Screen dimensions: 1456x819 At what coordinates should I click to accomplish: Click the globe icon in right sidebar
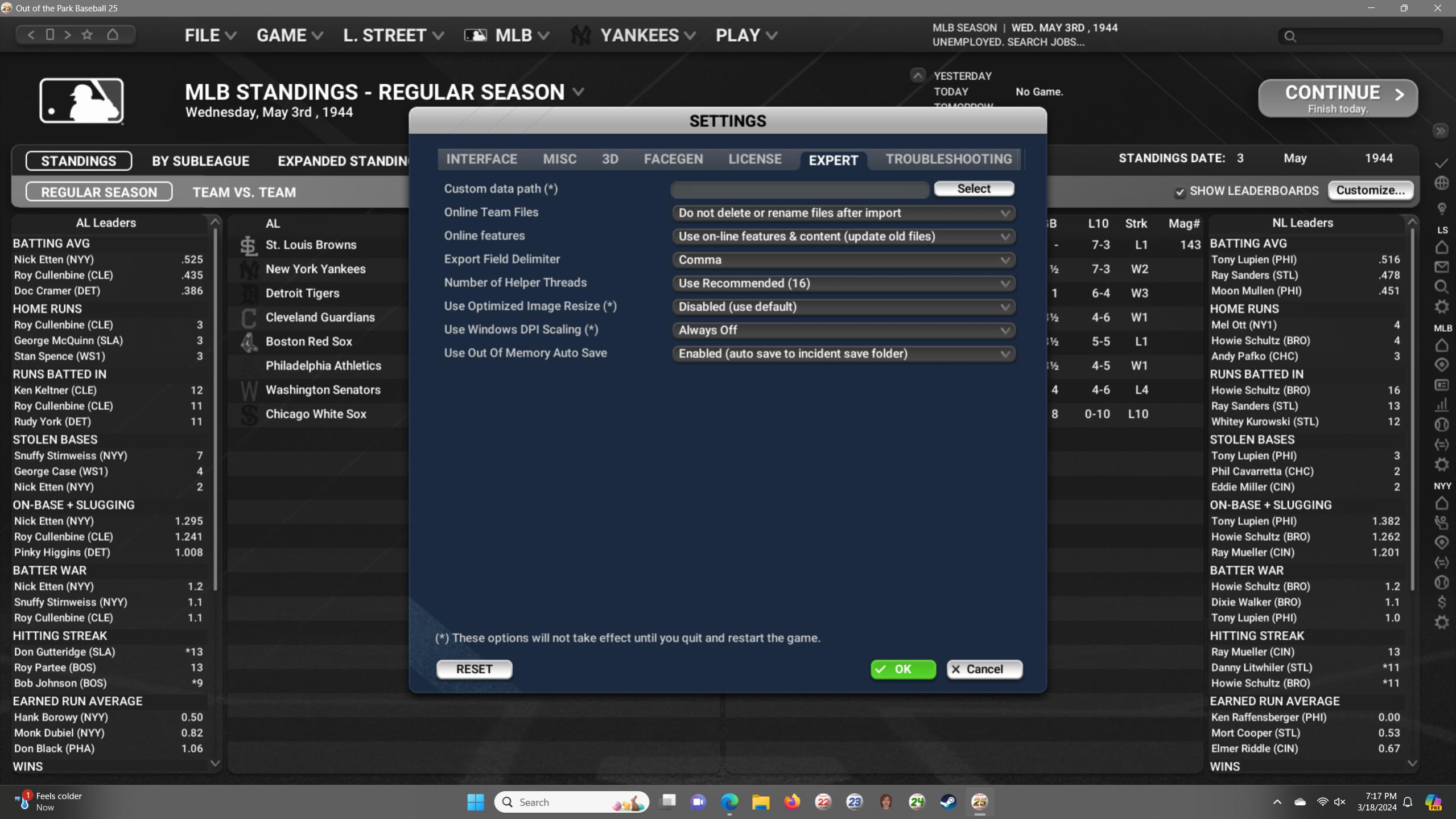pyautogui.click(x=1442, y=183)
